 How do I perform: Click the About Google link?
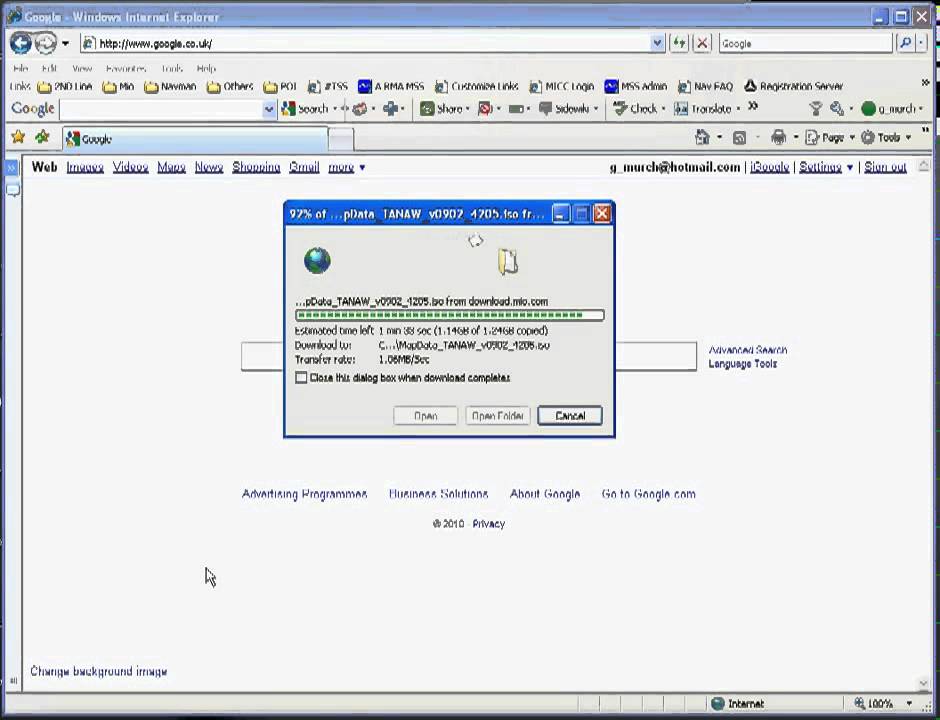pos(545,494)
